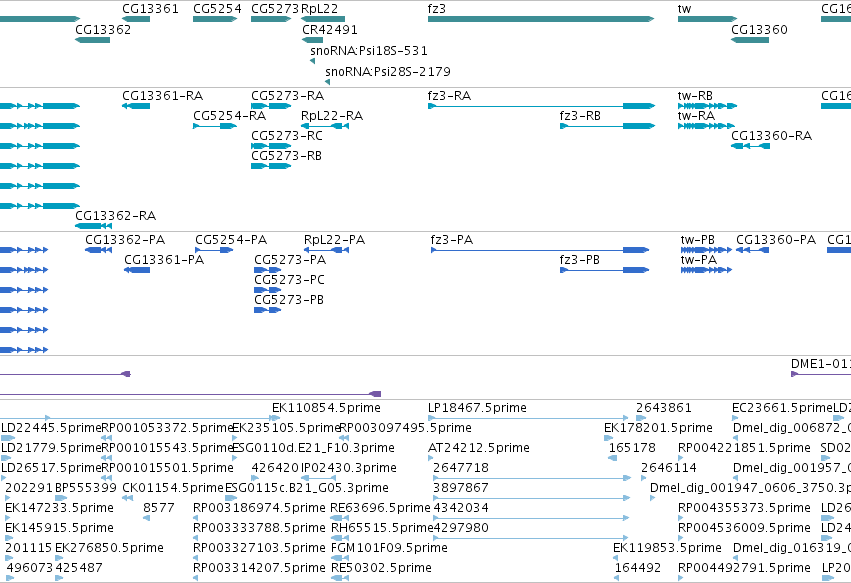Select the CG5254-RA transcript label
Viewport: 851px width, 583px height.
click(x=230, y=116)
